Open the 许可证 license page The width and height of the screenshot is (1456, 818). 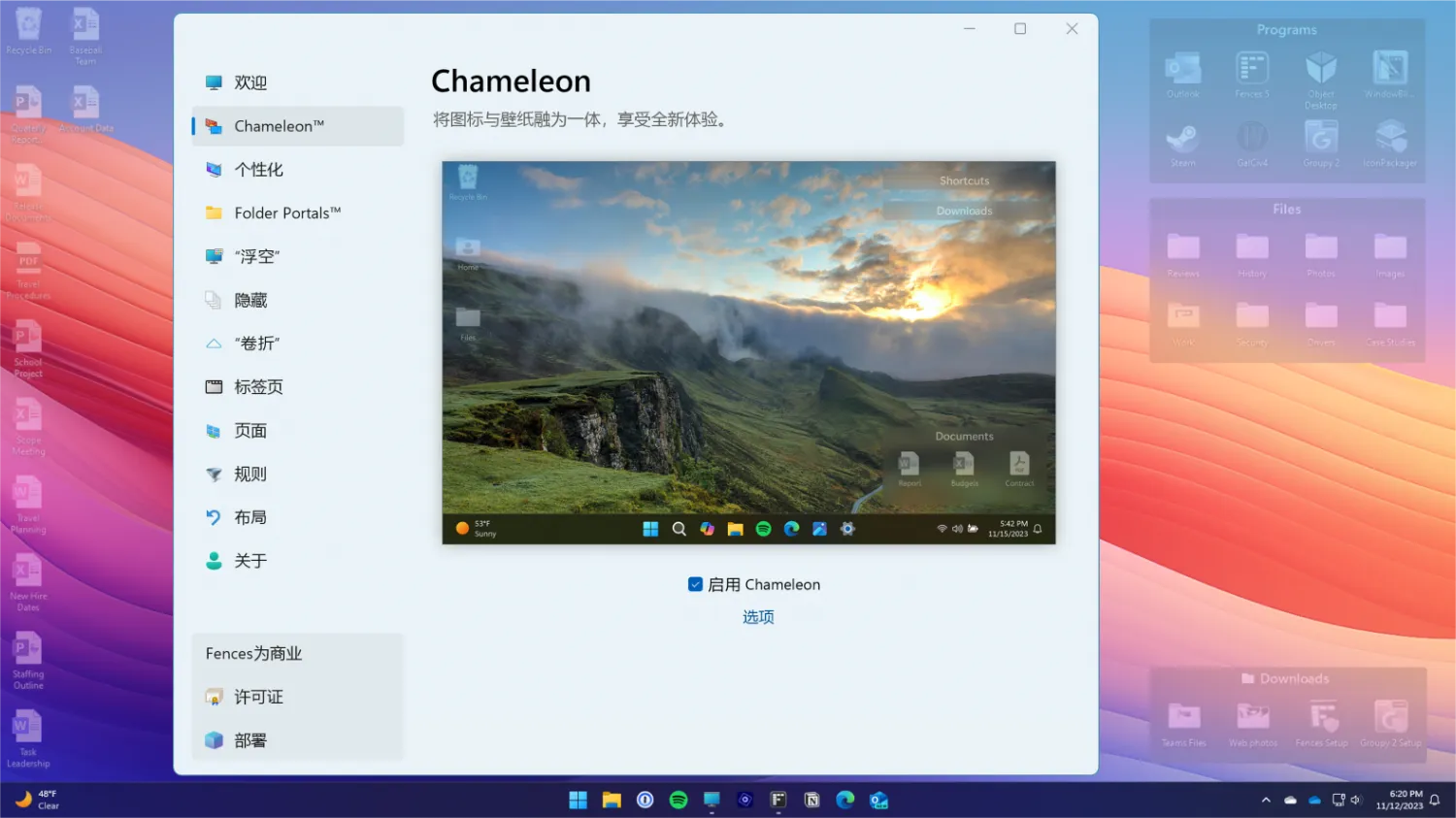pyautogui.click(x=258, y=697)
